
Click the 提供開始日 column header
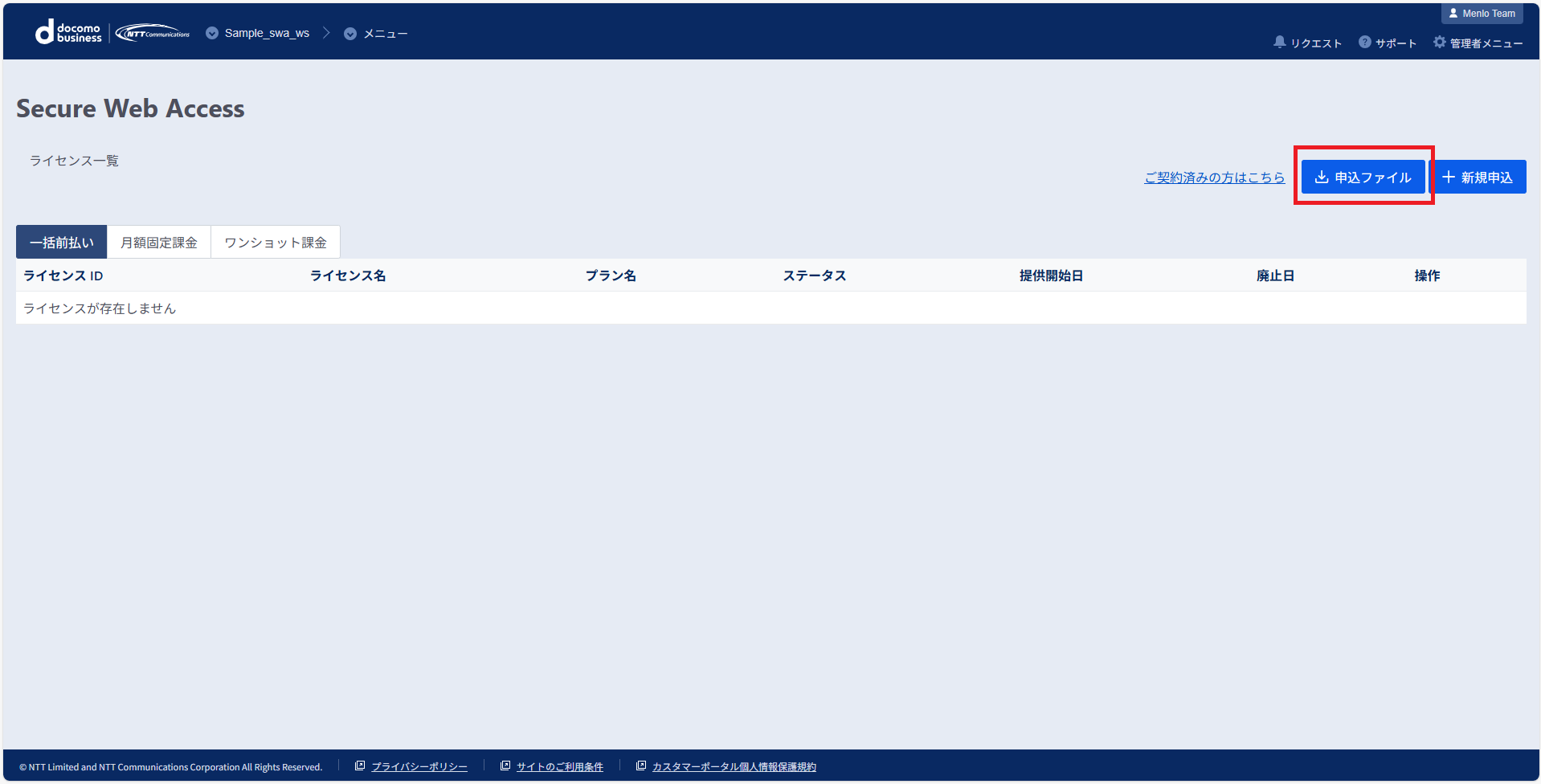pyautogui.click(x=1051, y=276)
